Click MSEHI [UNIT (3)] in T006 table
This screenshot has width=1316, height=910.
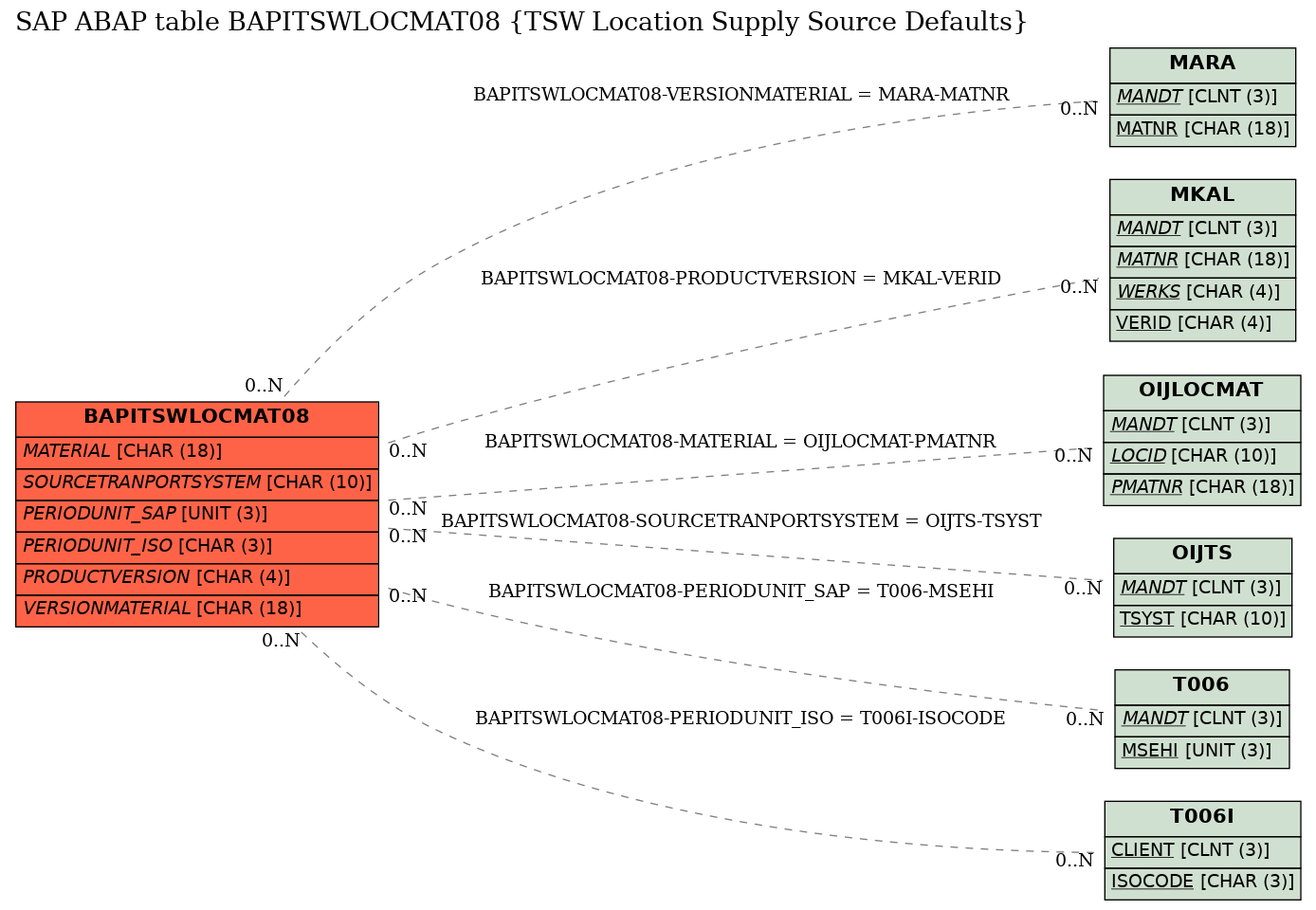(1202, 752)
